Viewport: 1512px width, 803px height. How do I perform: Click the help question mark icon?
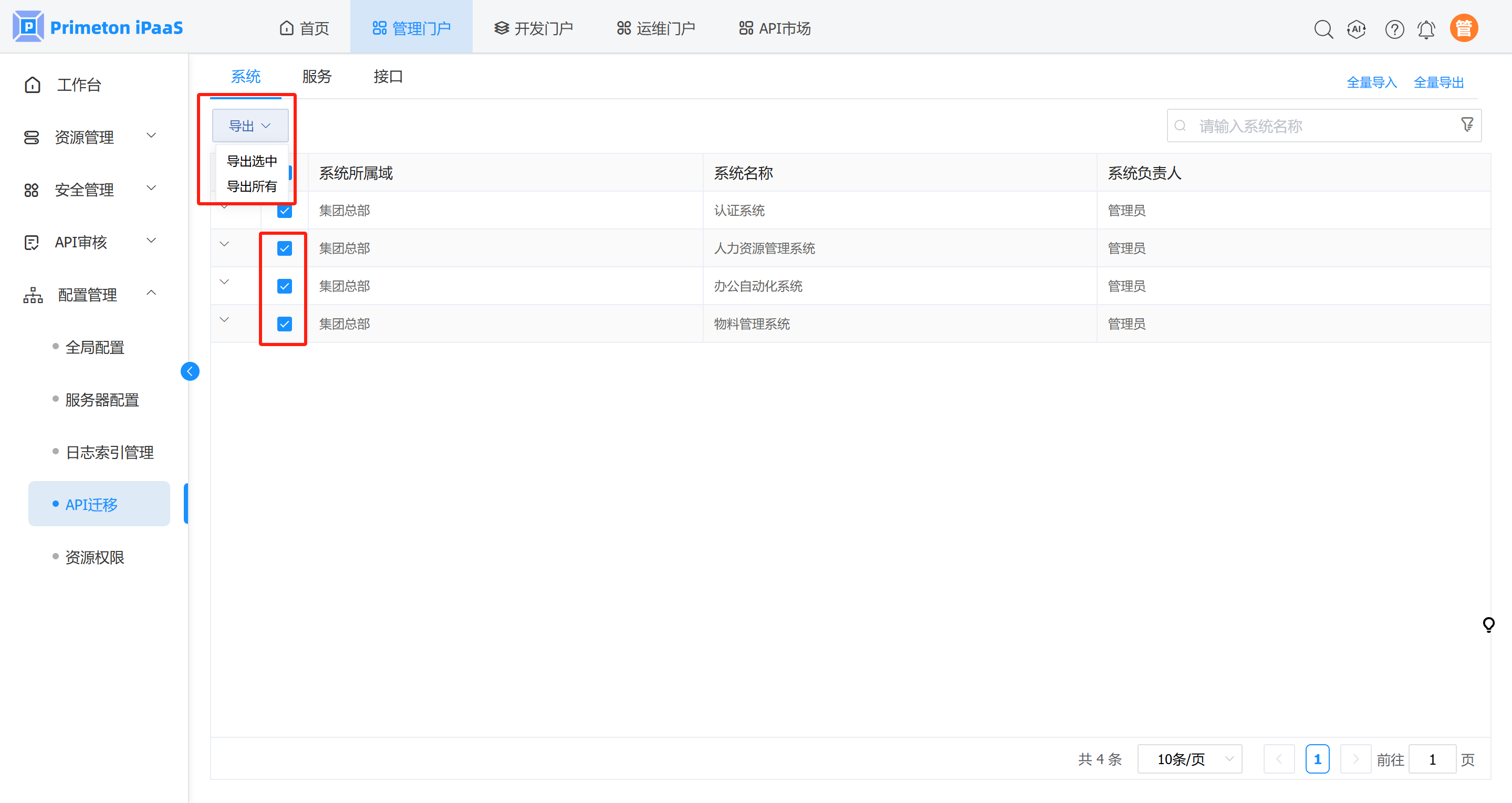[x=1394, y=29]
